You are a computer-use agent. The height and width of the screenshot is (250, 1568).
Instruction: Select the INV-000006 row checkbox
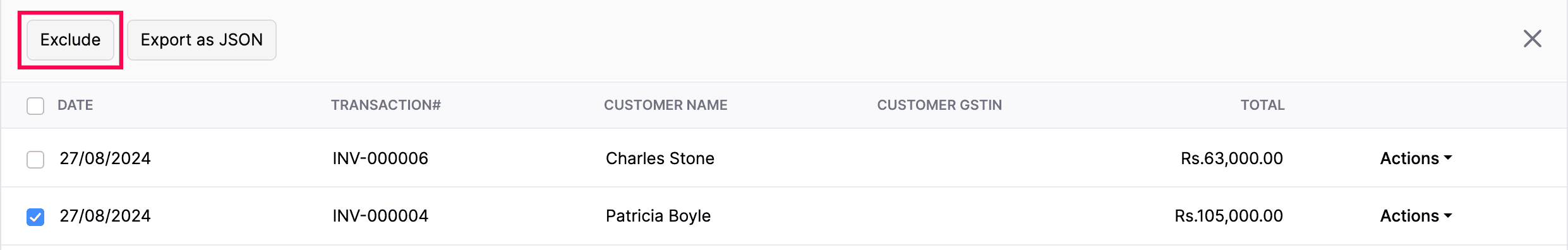pyautogui.click(x=35, y=159)
